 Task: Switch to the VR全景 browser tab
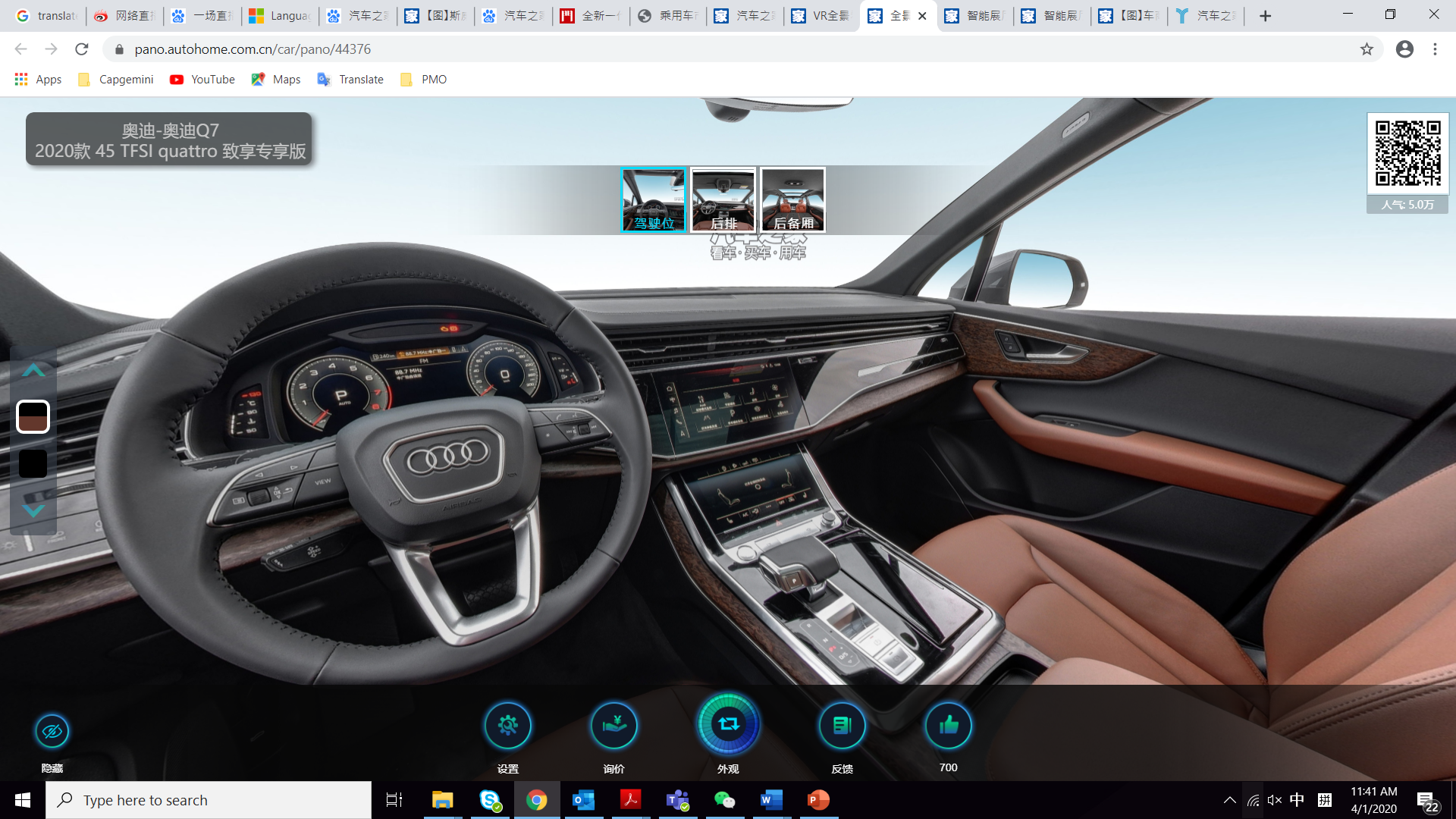pos(821,16)
